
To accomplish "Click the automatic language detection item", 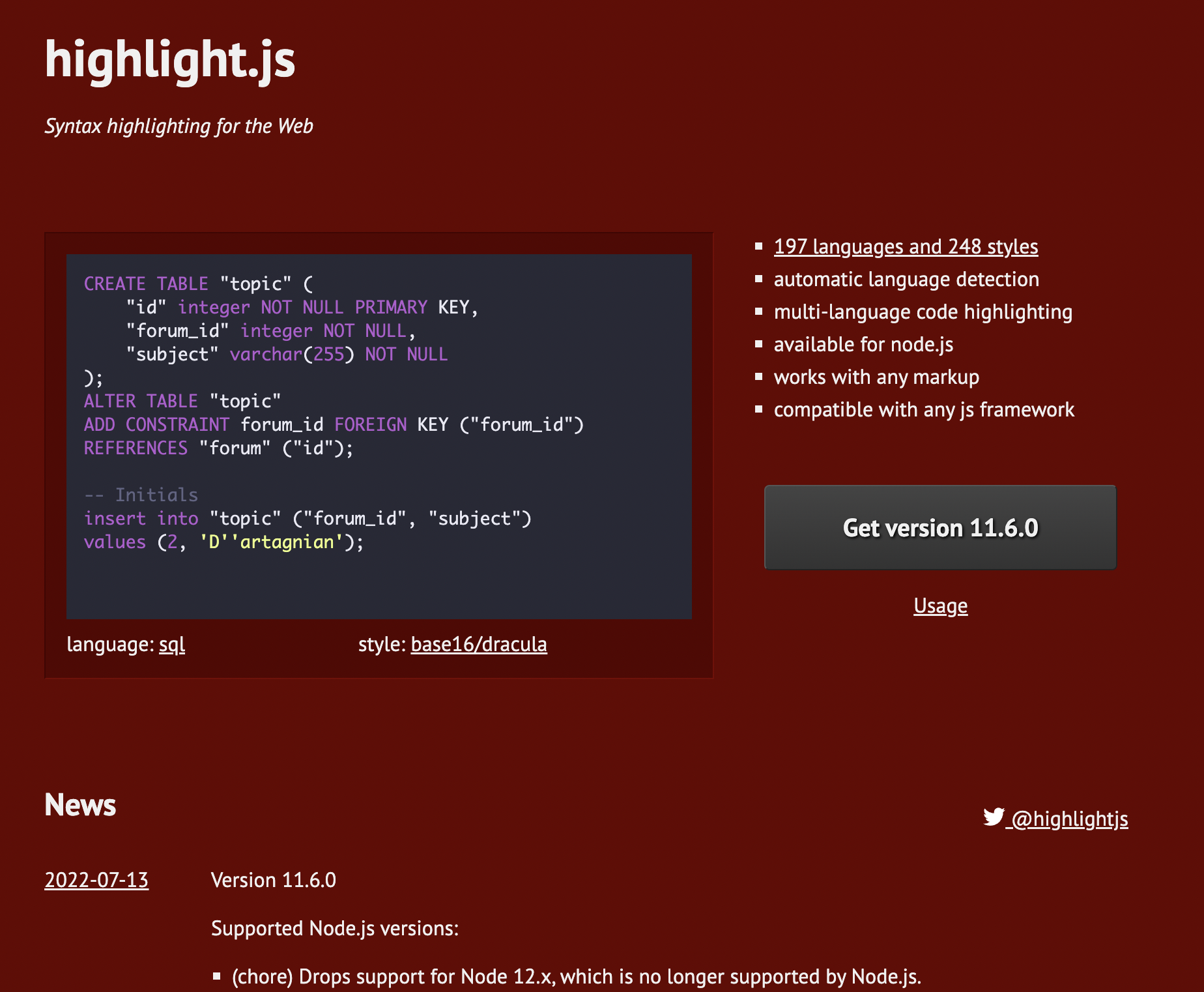I will point(906,279).
